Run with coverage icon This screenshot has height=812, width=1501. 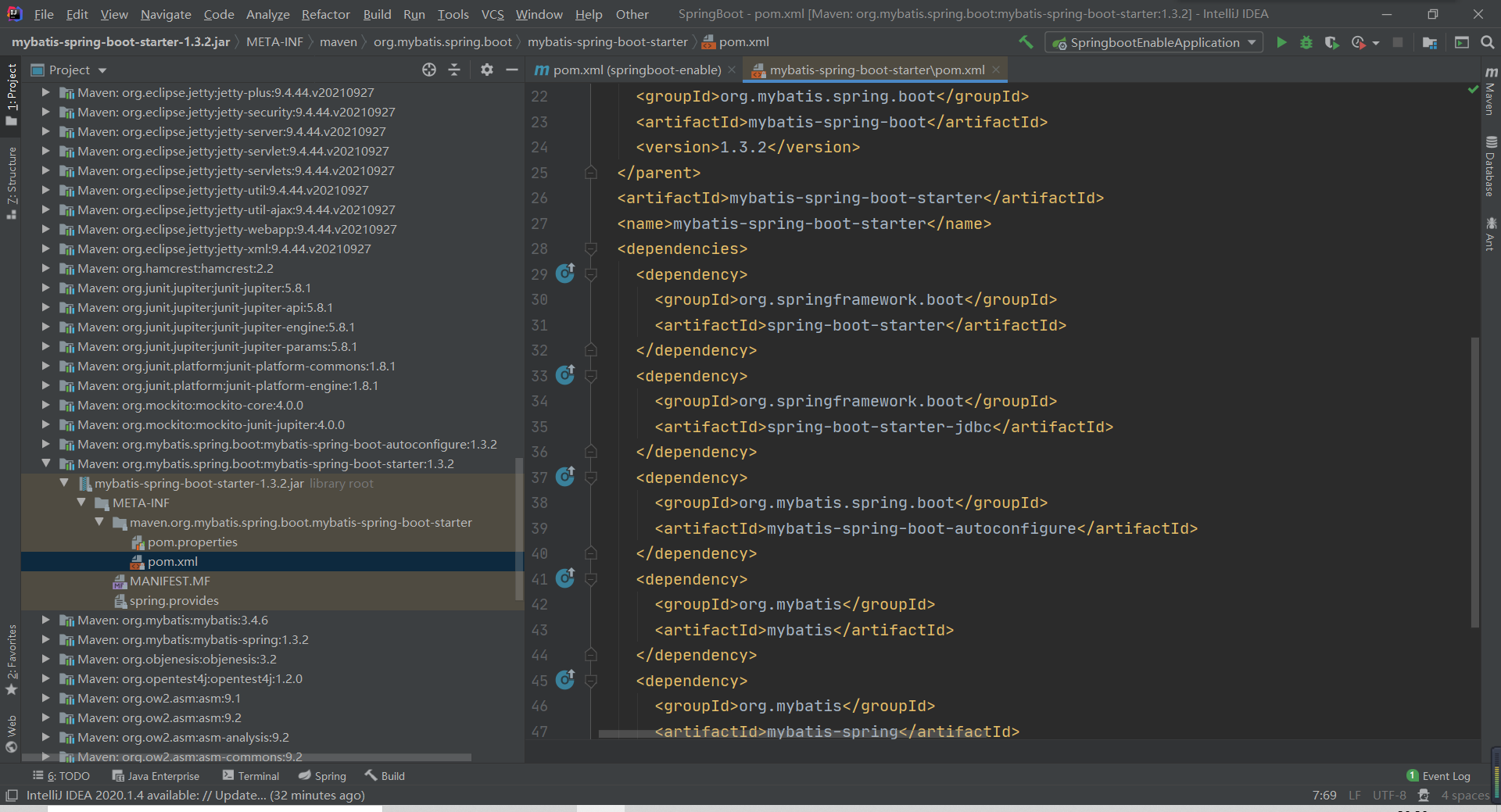(1331, 42)
